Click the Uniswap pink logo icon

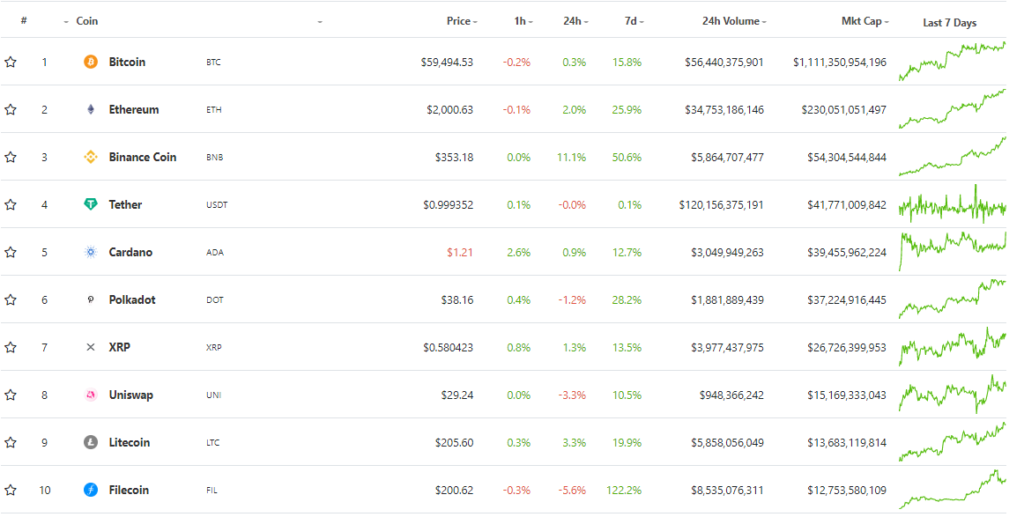click(x=91, y=395)
